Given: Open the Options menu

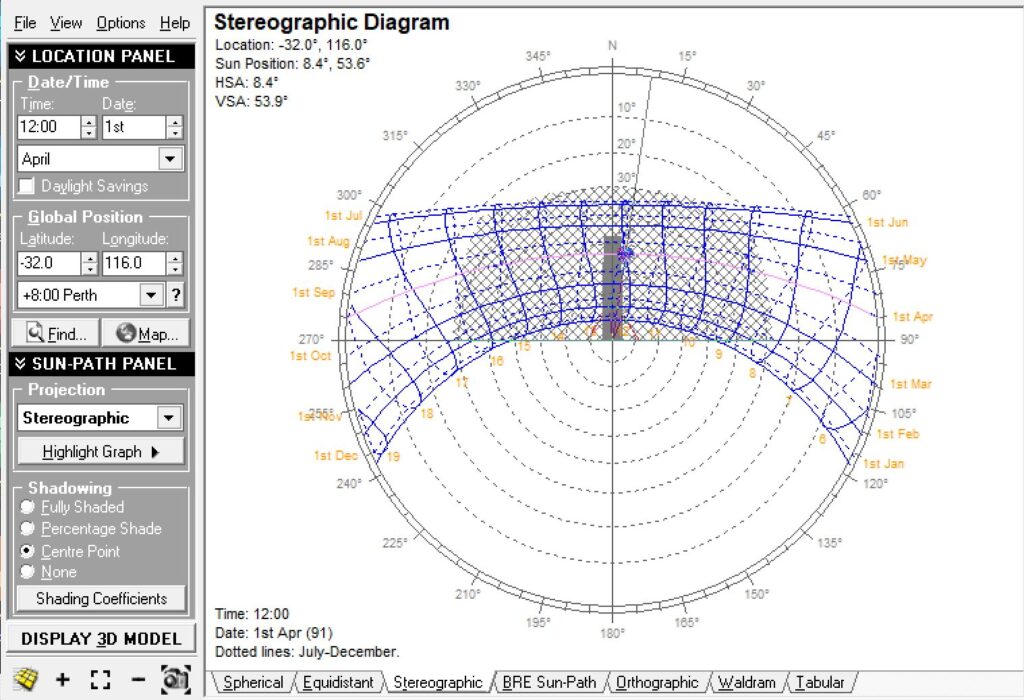Looking at the screenshot, I should tap(120, 22).
